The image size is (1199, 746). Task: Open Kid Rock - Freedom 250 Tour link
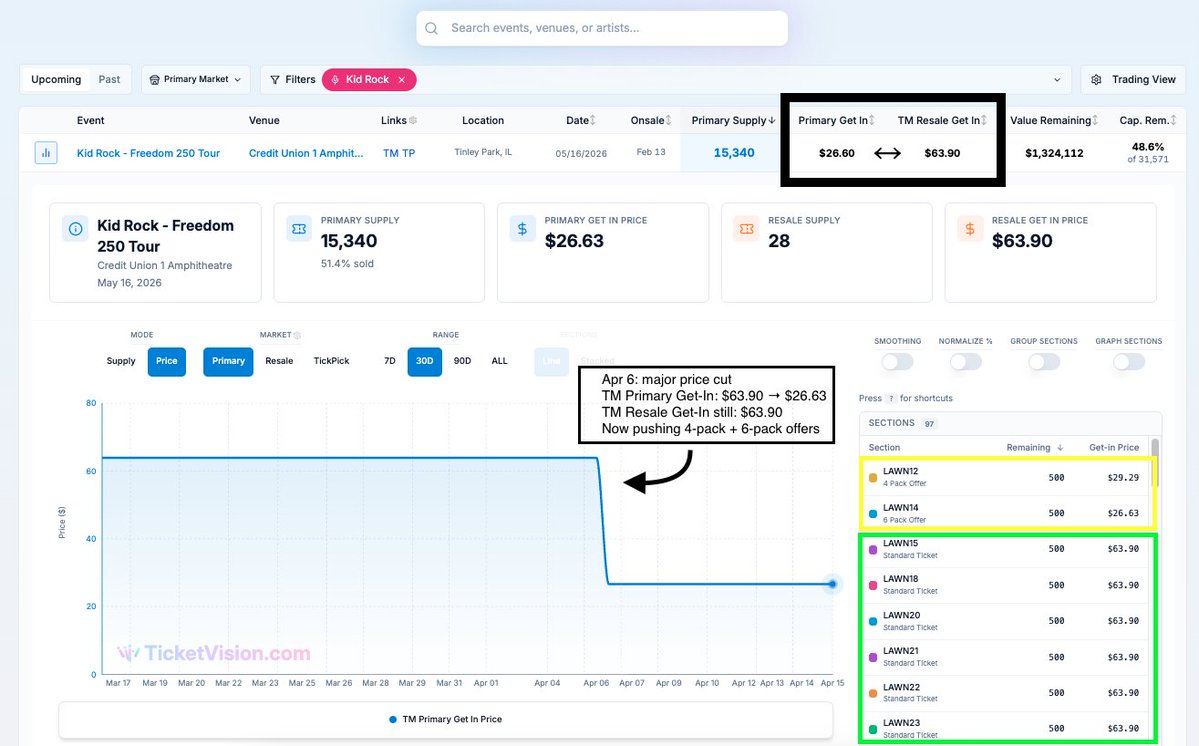[148, 153]
